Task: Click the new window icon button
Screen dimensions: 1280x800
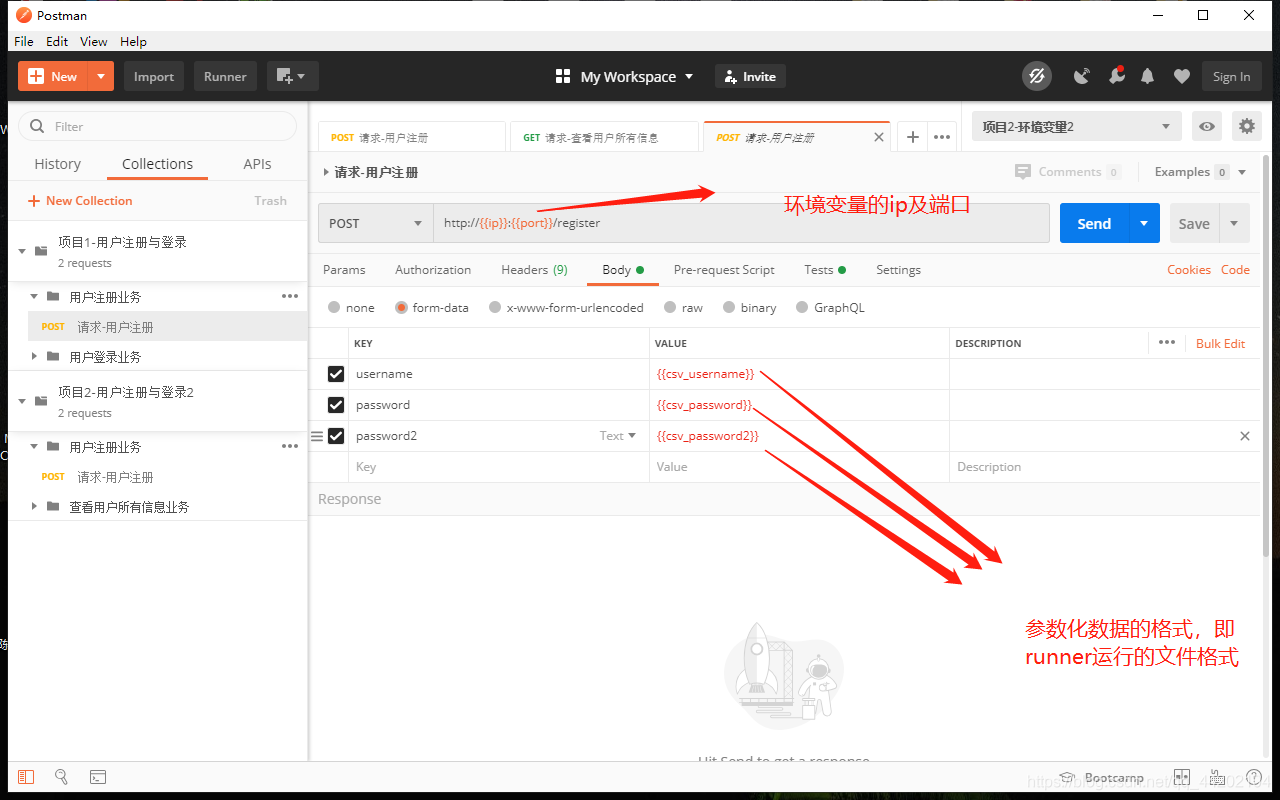Action: click(293, 76)
